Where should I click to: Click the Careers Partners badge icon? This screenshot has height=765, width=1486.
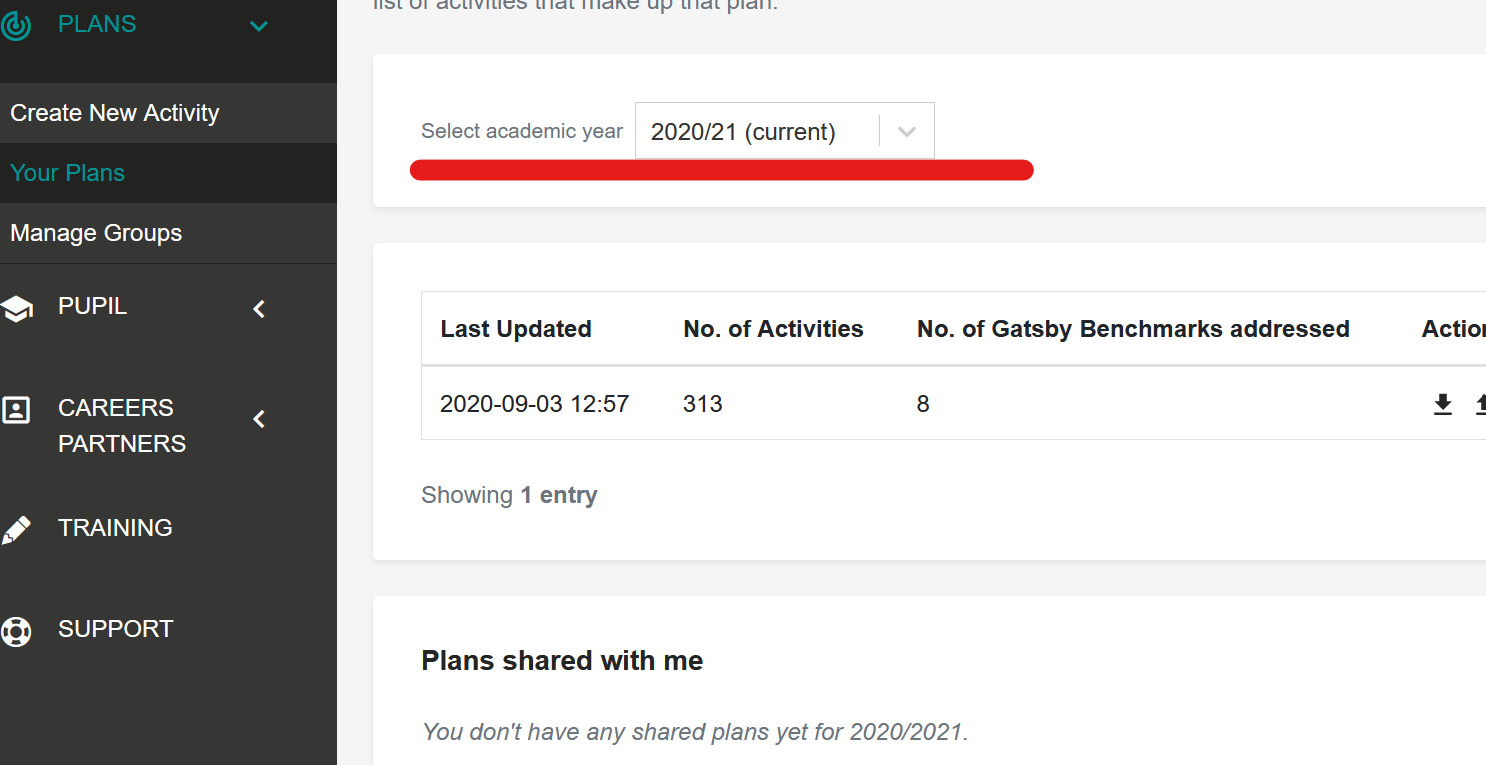(16, 410)
